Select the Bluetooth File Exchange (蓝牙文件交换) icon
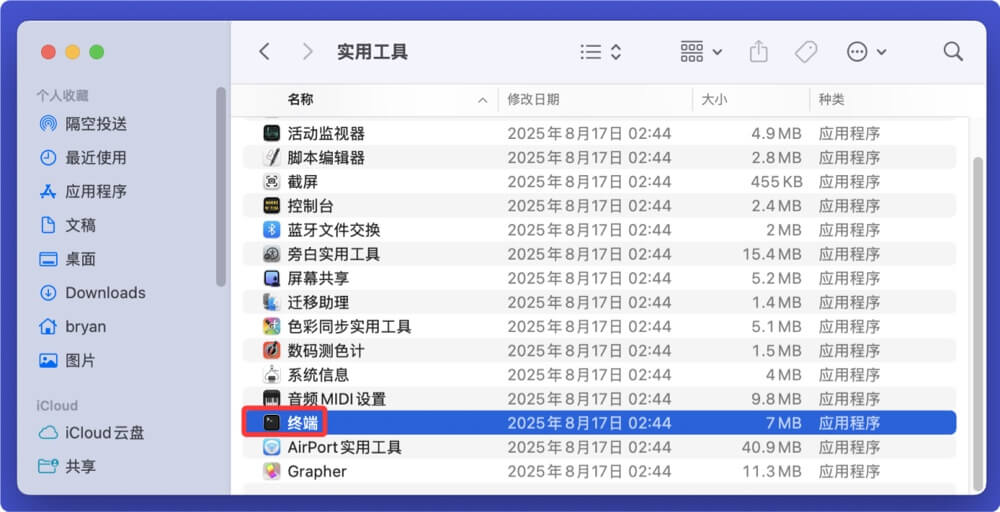Image resolution: width=1000 pixels, height=512 pixels. click(272, 230)
